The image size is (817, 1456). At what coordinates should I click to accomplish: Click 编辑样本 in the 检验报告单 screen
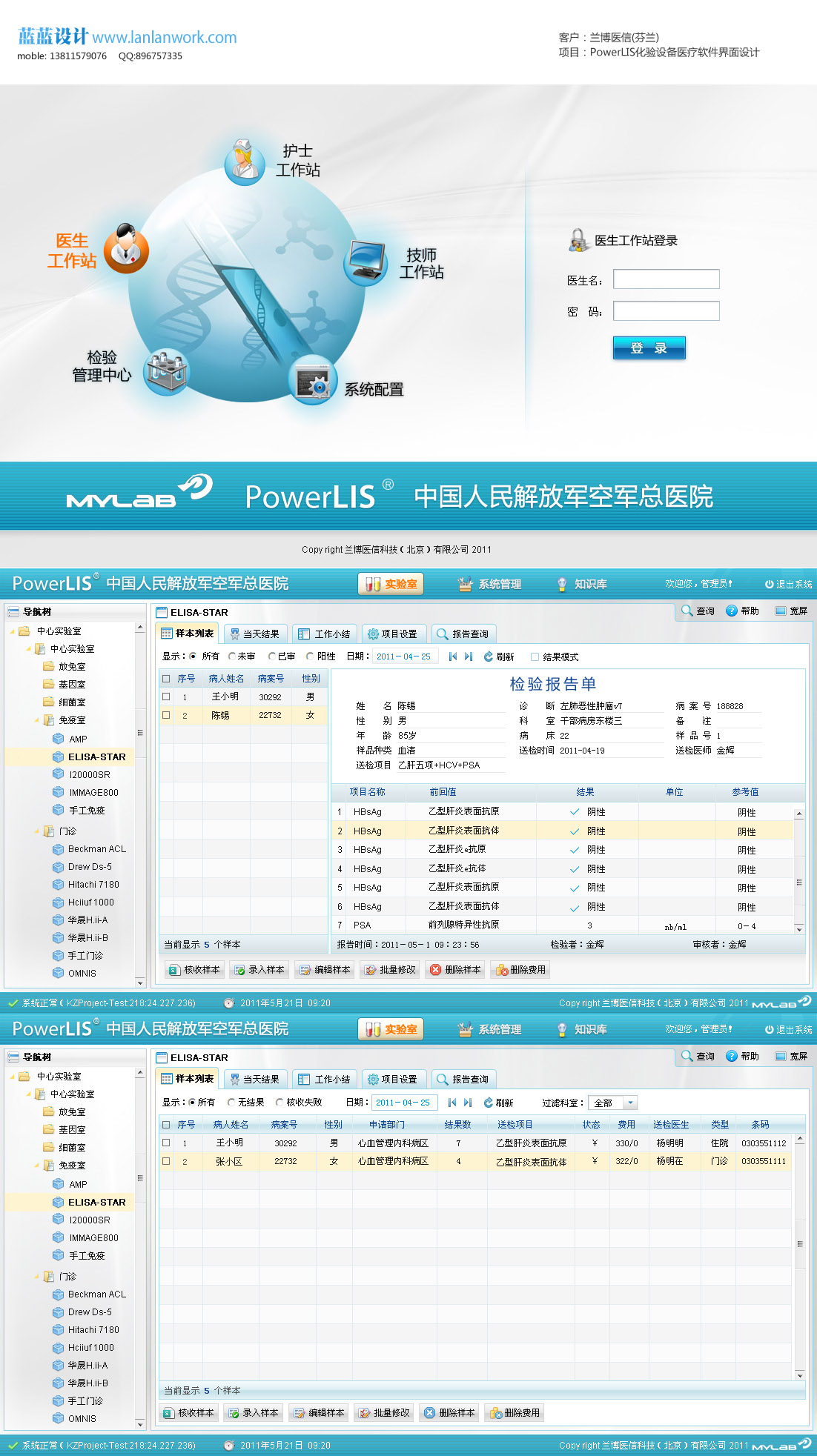pos(325,969)
